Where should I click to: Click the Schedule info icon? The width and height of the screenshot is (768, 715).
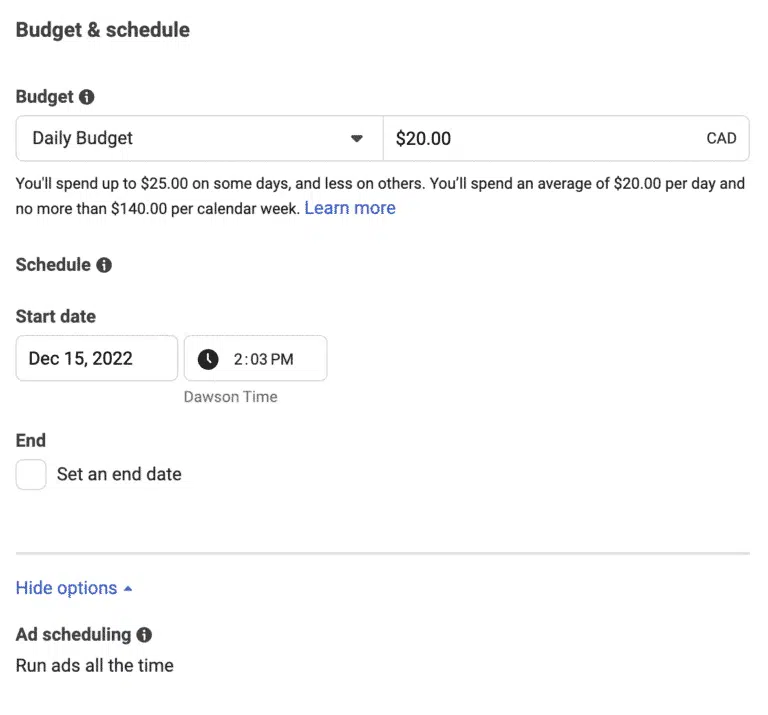(104, 265)
